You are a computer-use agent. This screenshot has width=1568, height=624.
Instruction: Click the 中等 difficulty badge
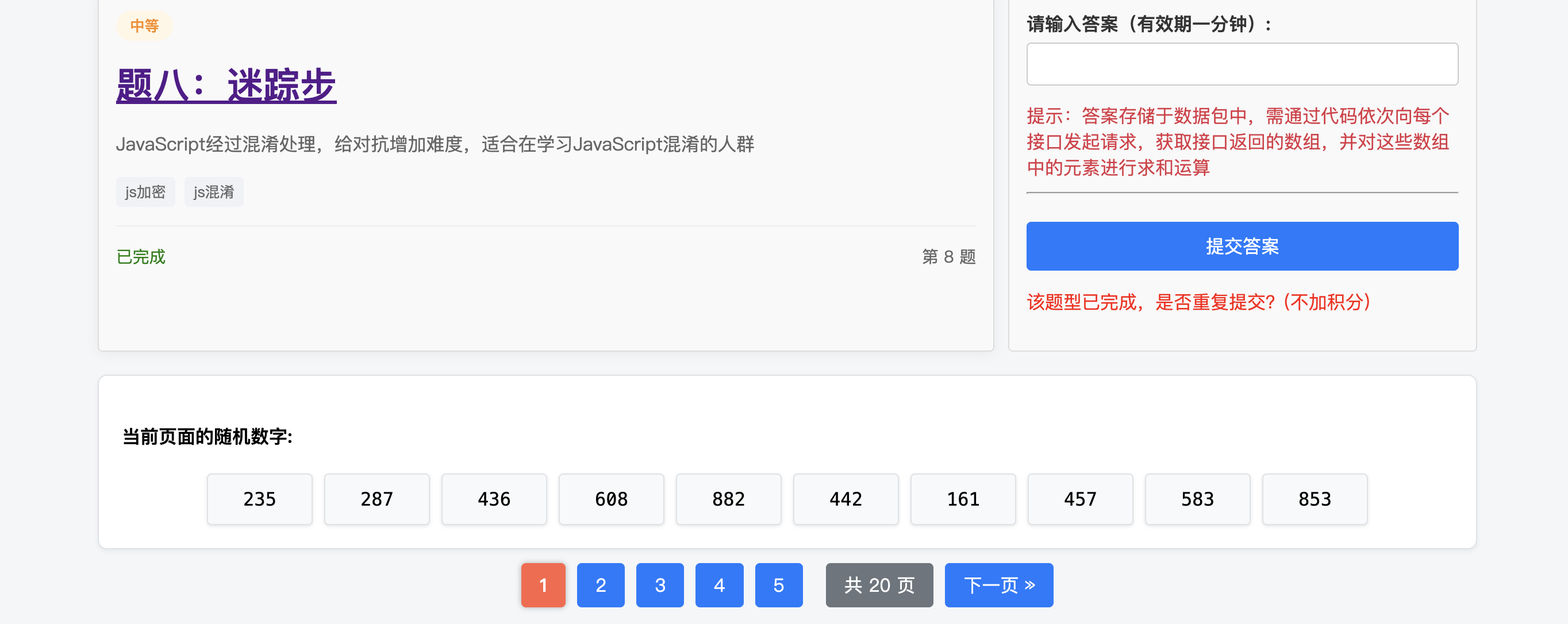[144, 26]
